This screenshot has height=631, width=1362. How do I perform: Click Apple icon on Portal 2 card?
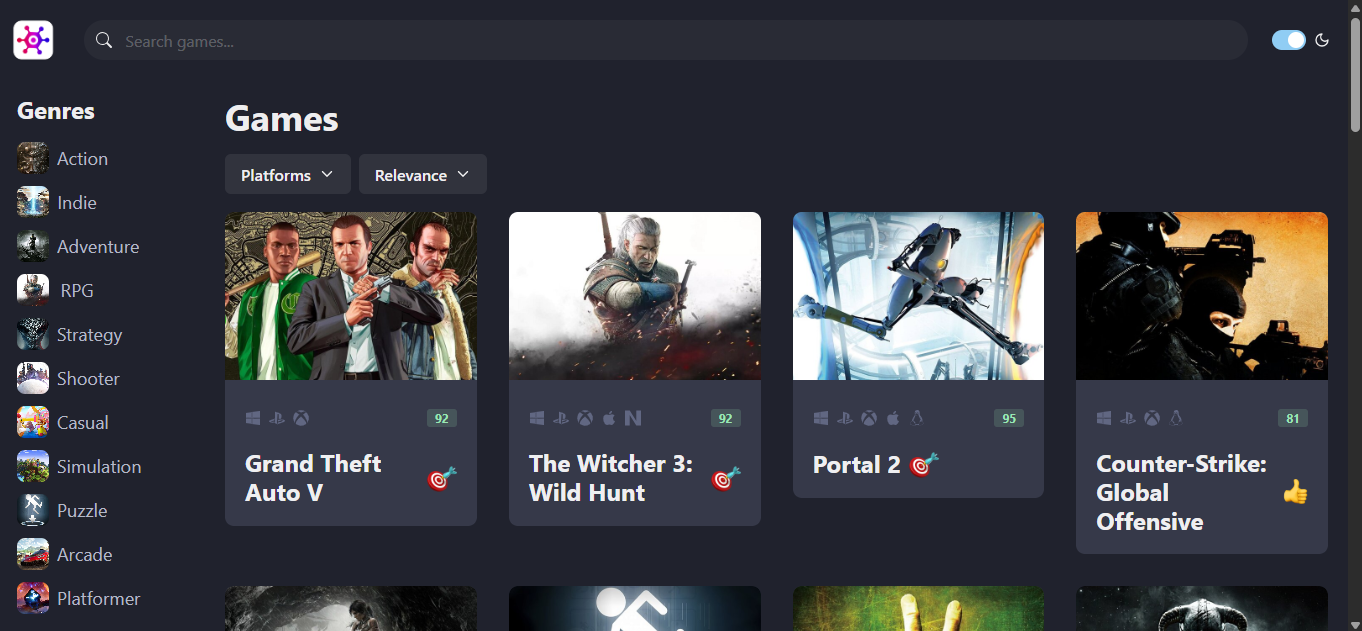[893, 418]
